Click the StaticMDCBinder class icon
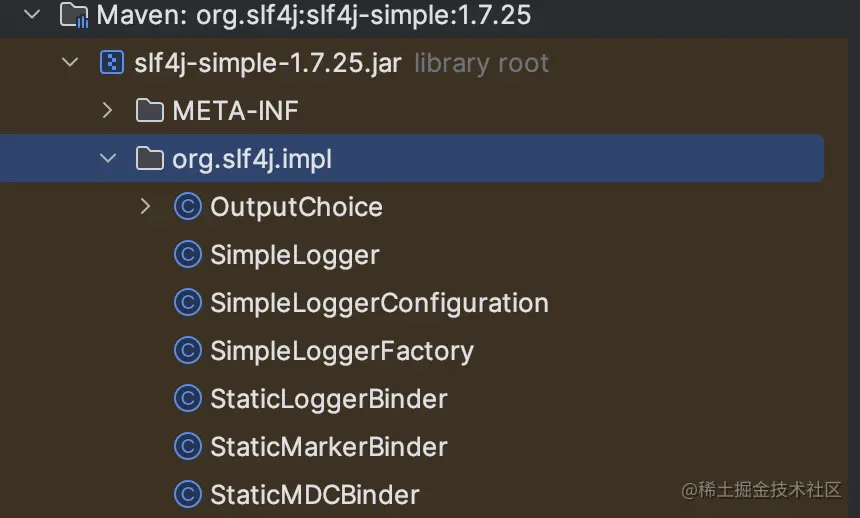 pyautogui.click(x=187, y=494)
